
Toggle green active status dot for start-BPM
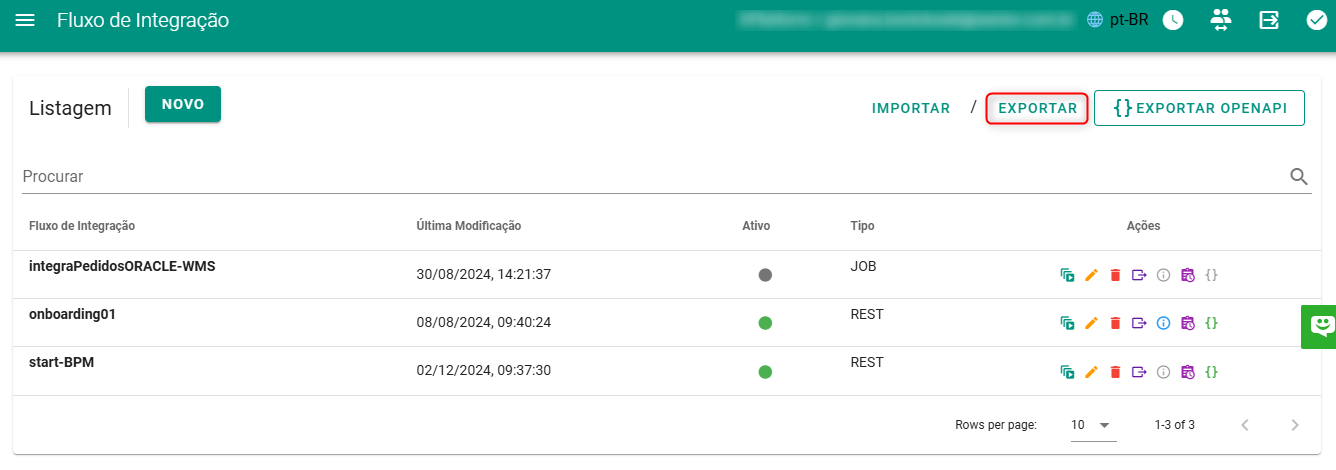[x=765, y=372]
